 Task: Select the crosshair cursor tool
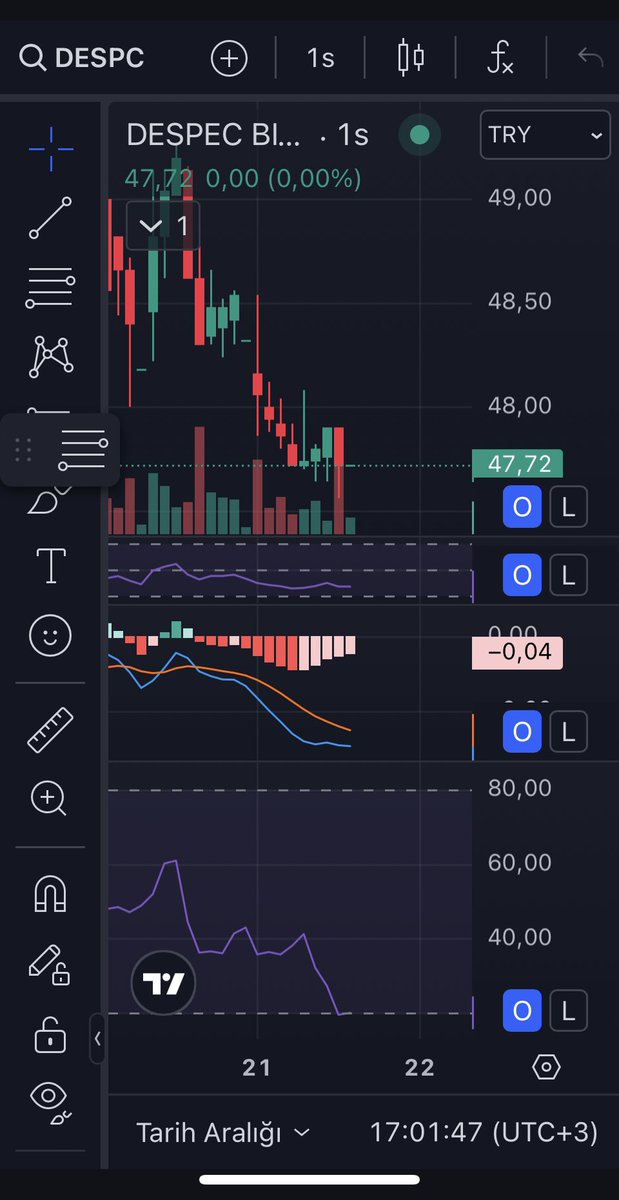point(50,148)
